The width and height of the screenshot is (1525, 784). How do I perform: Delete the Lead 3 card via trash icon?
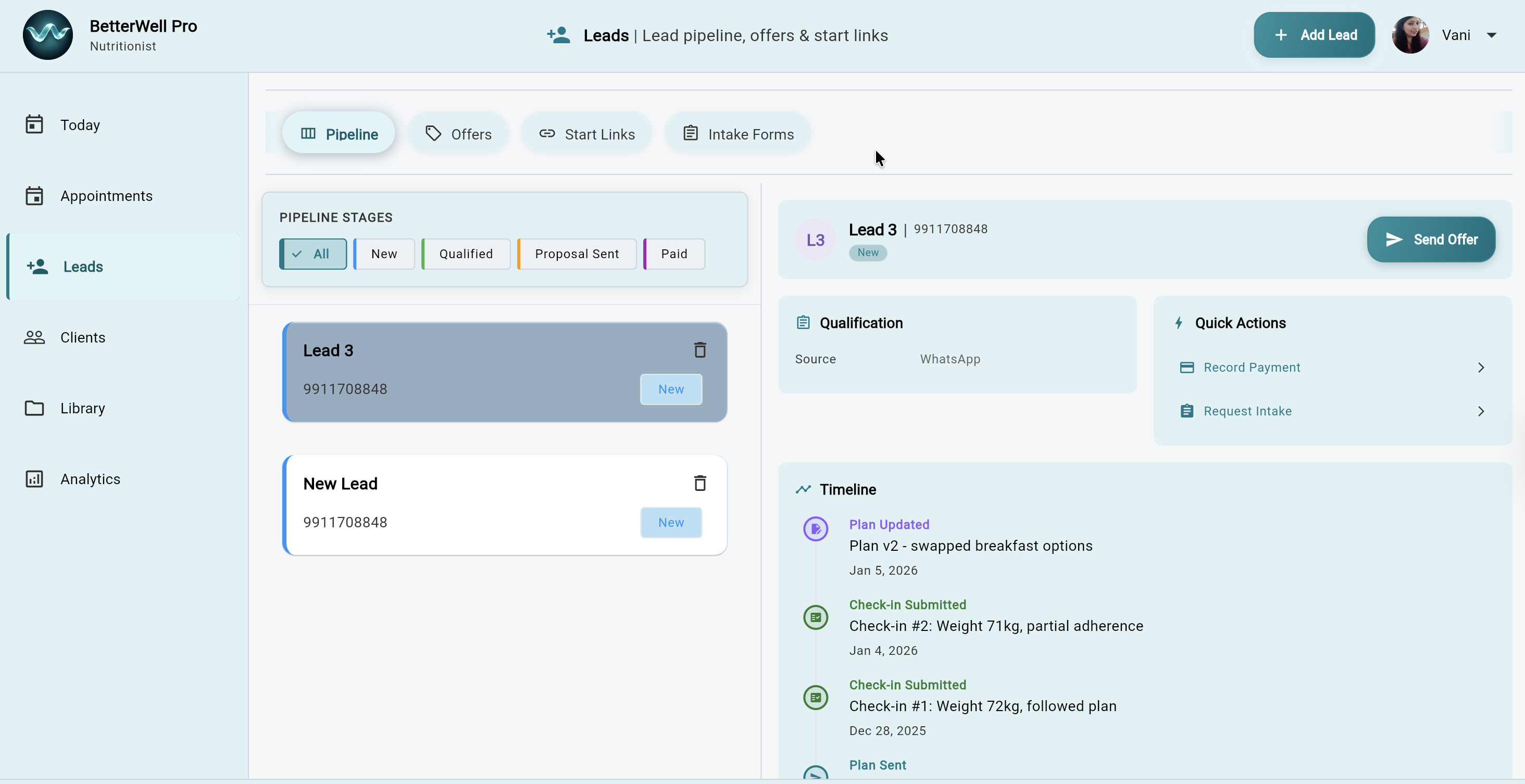(x=701, y=350)
